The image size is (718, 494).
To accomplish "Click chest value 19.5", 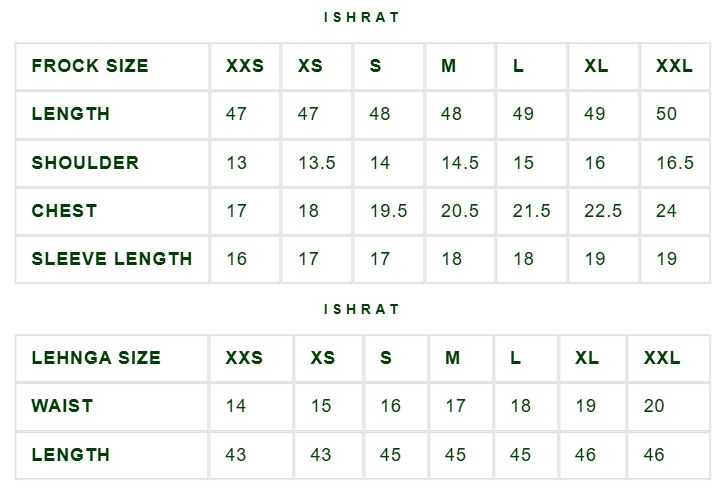I will (389, 211).
